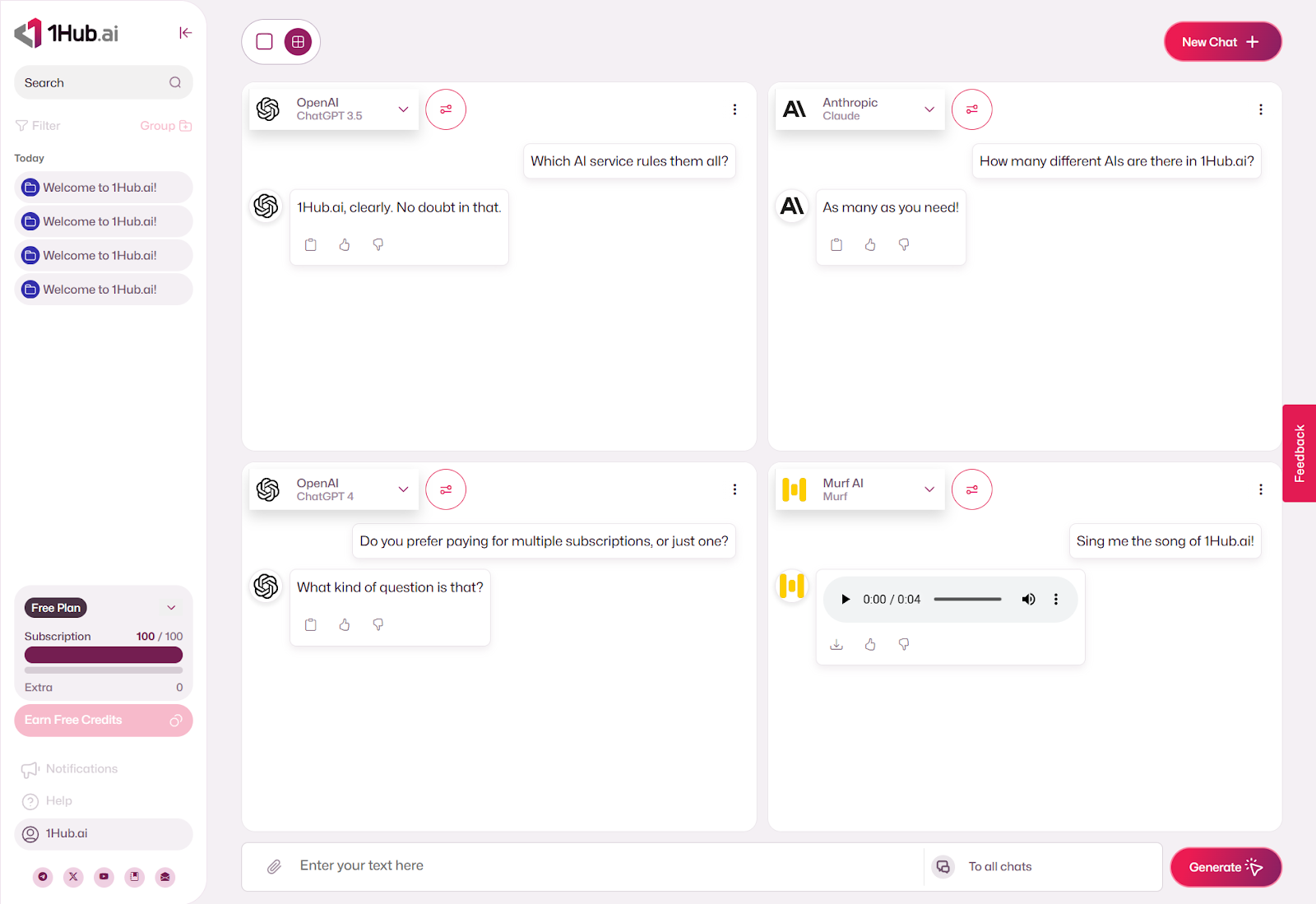Like the Murf audio response
This screenshot has height=904, width=1316.
tap(870, 644)
